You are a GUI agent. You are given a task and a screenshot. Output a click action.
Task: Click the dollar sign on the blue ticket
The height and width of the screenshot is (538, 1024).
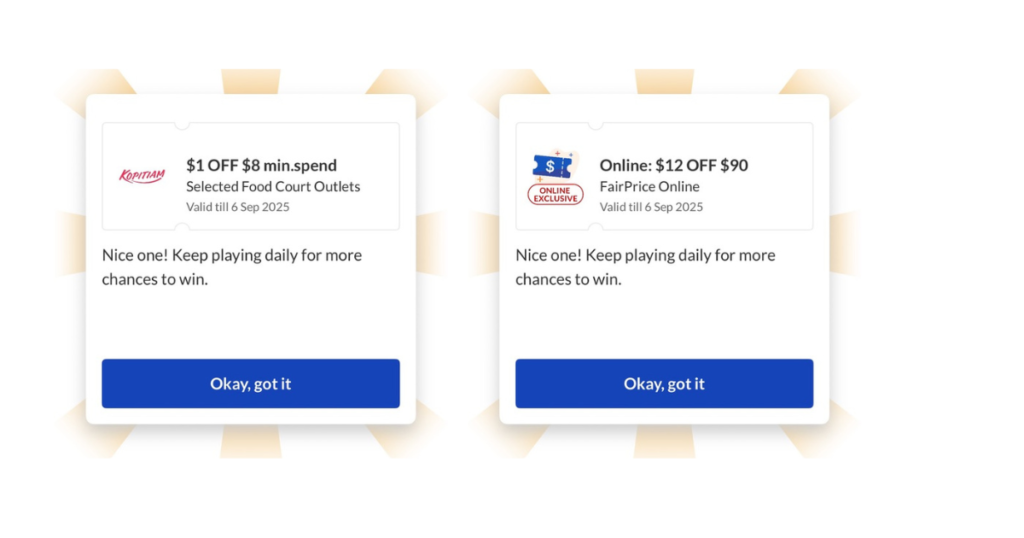coord(550,166)
